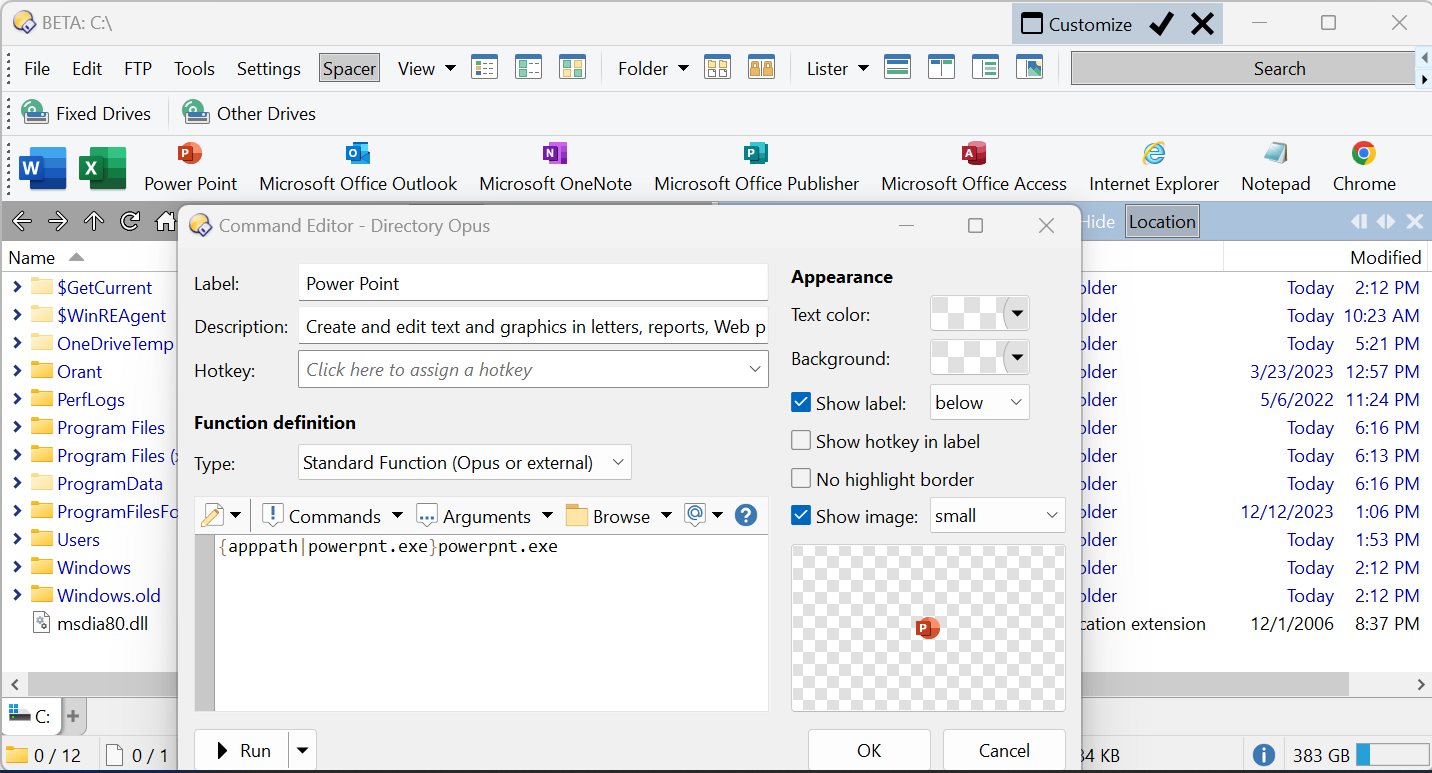Open the File menu
Image resolution: width=1432 pixels, height=773 pixels.
tap(37, 68)
